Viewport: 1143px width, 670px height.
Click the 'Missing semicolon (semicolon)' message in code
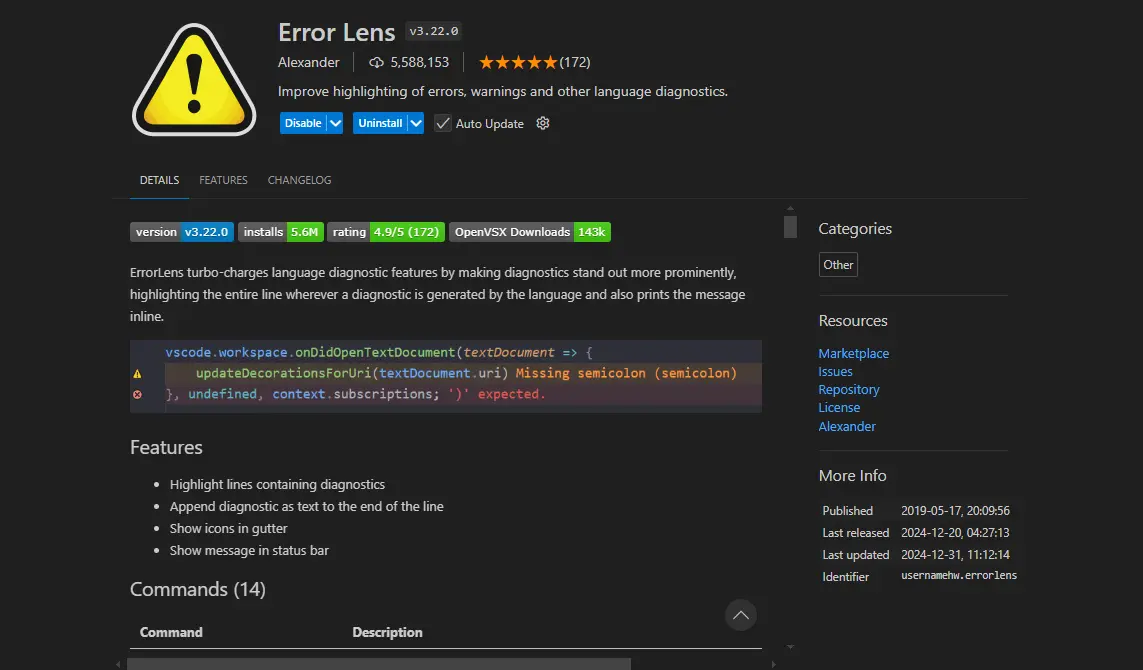(x=626, y=373)
